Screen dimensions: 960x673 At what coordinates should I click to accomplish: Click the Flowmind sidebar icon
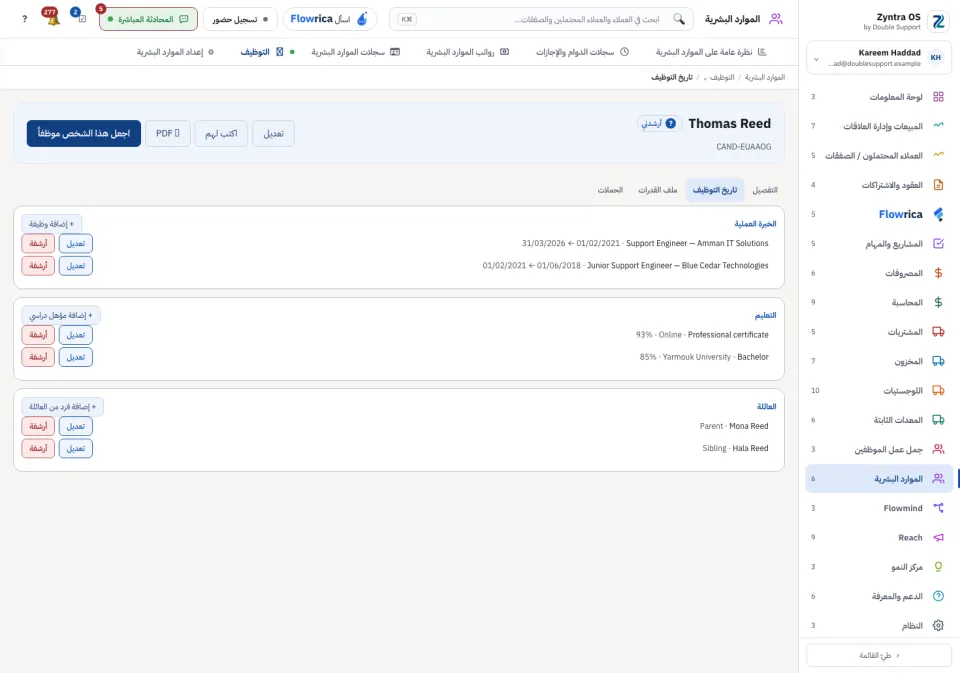tap(938, 508)
